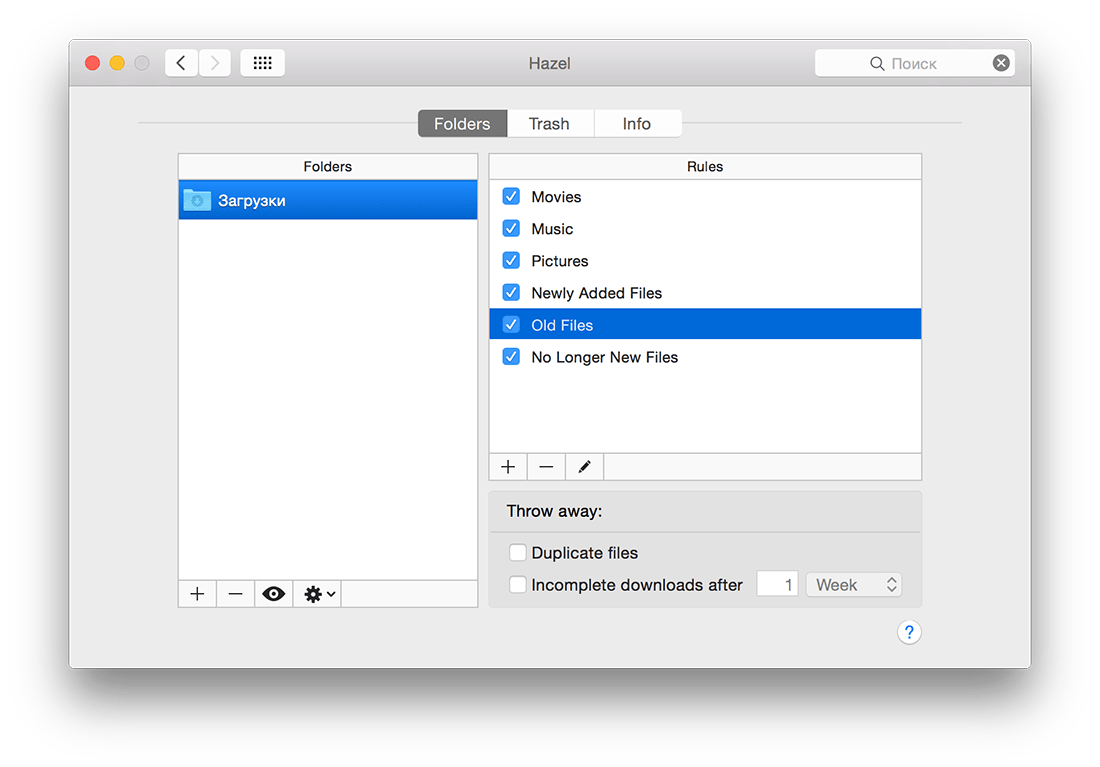Select the Загрузки folder row
This screenshot has height=767, width=1100.
click(328, 201)
